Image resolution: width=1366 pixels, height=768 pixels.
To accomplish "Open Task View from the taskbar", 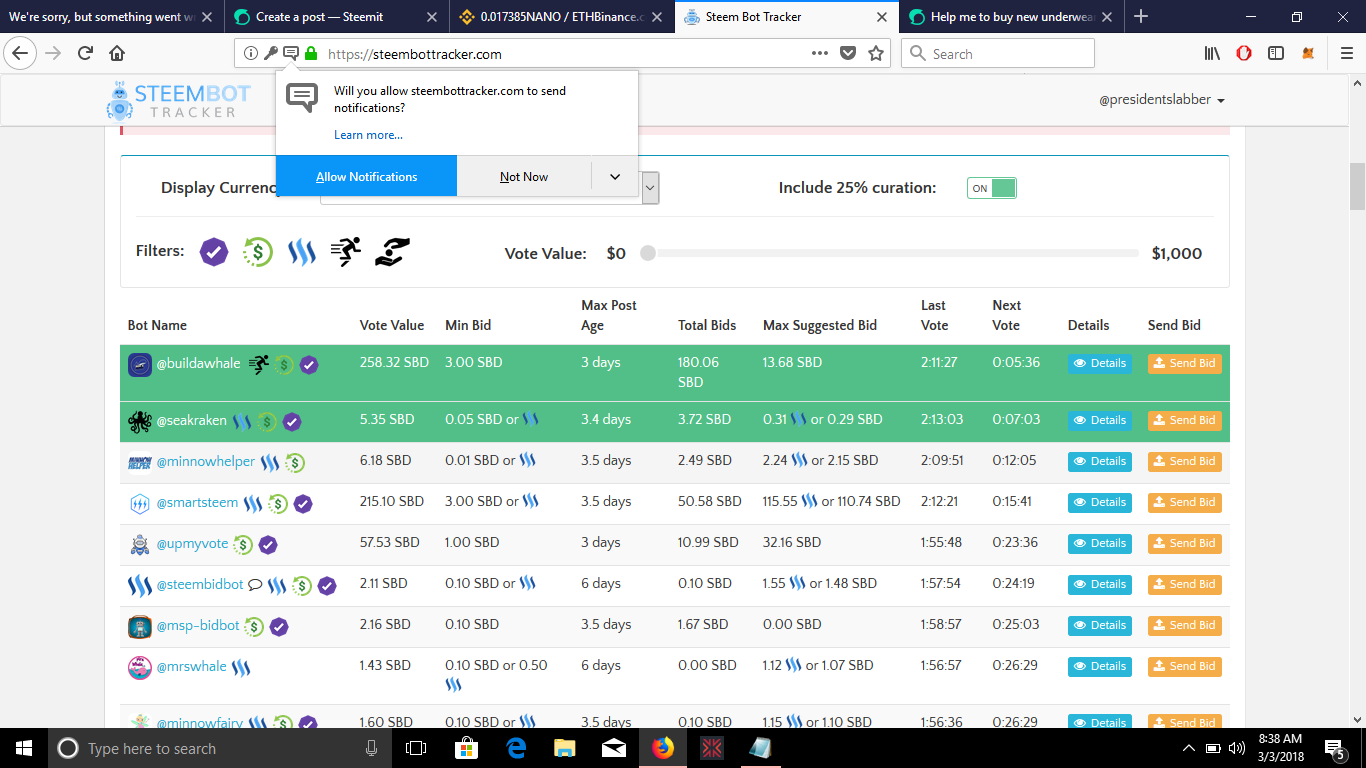I will 416,748.
